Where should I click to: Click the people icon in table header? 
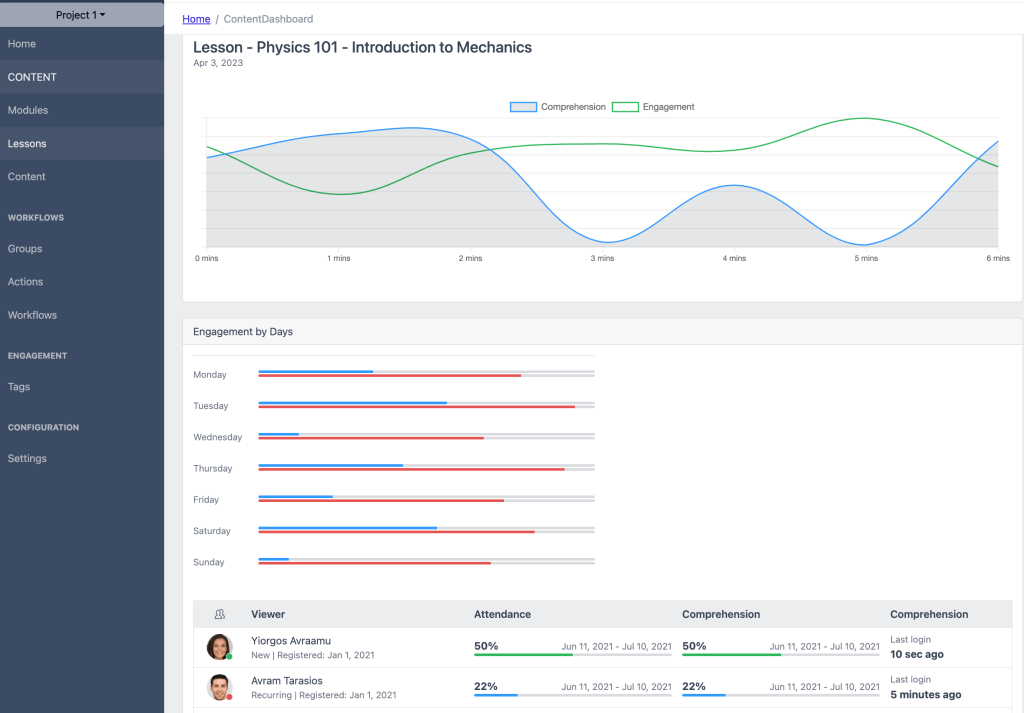point(219,614)
